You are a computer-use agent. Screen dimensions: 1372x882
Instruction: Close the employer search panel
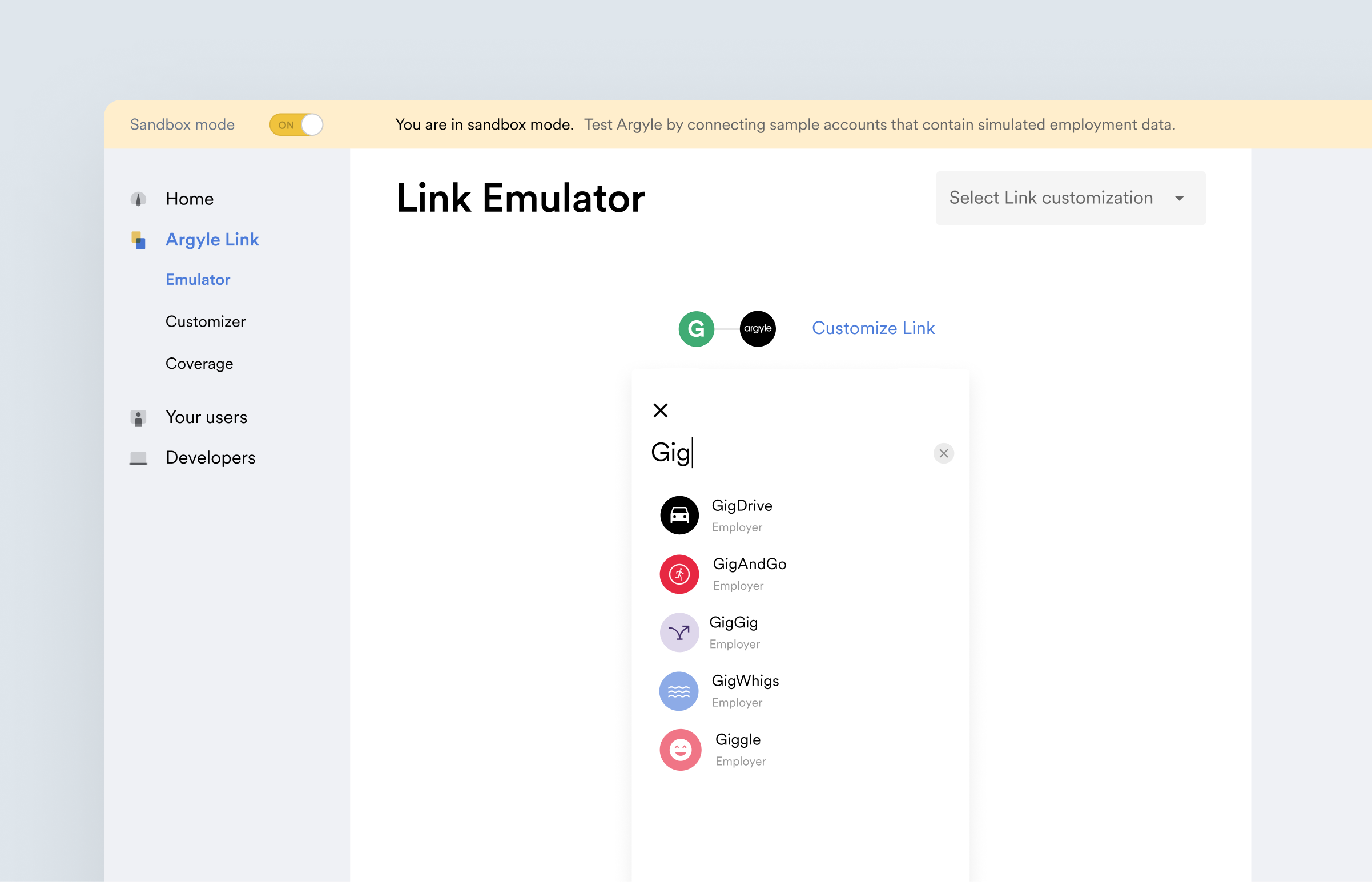tap(660, 410)
